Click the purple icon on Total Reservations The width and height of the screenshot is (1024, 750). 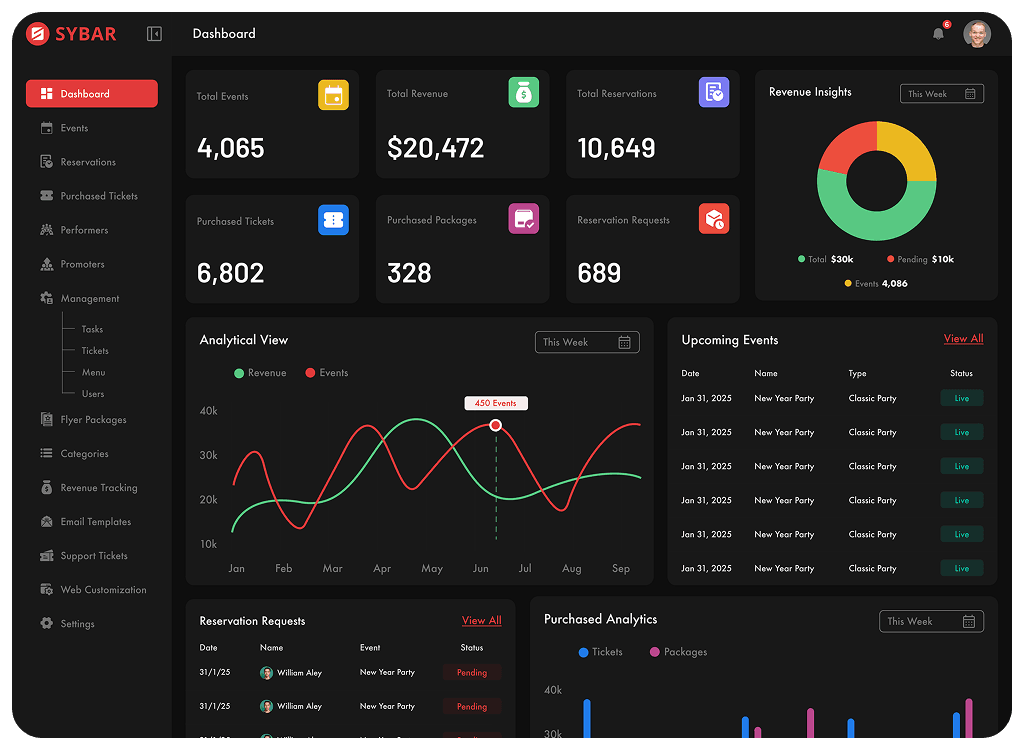(x=714, y=92)
